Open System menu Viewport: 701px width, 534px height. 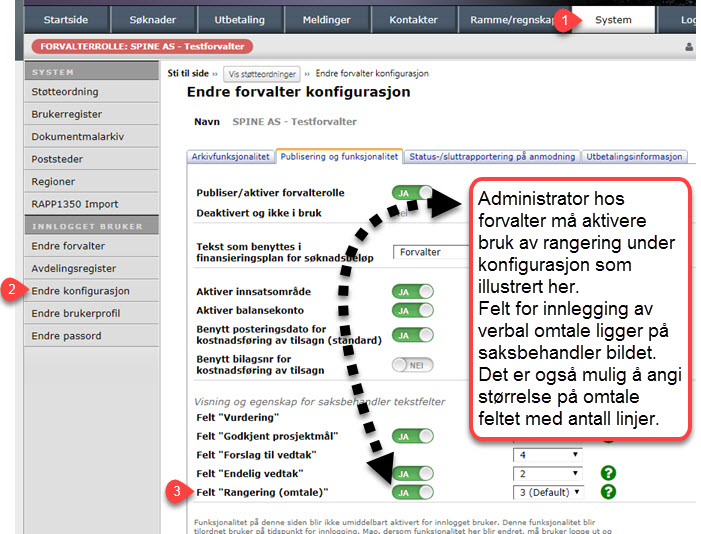pos(613,20)
